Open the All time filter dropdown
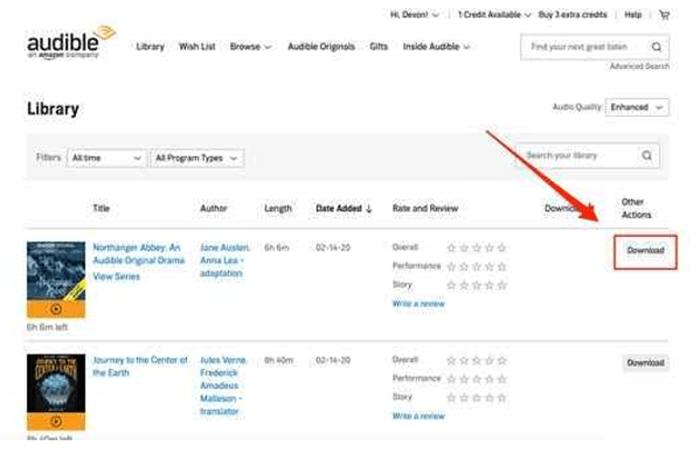 tap(106, 158)
